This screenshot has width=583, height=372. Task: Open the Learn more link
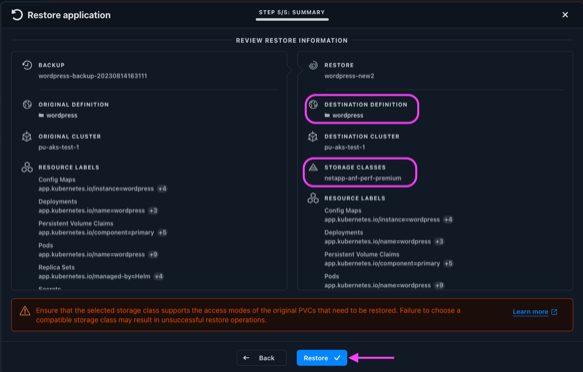pyautogui.click(x=530, y=312)
